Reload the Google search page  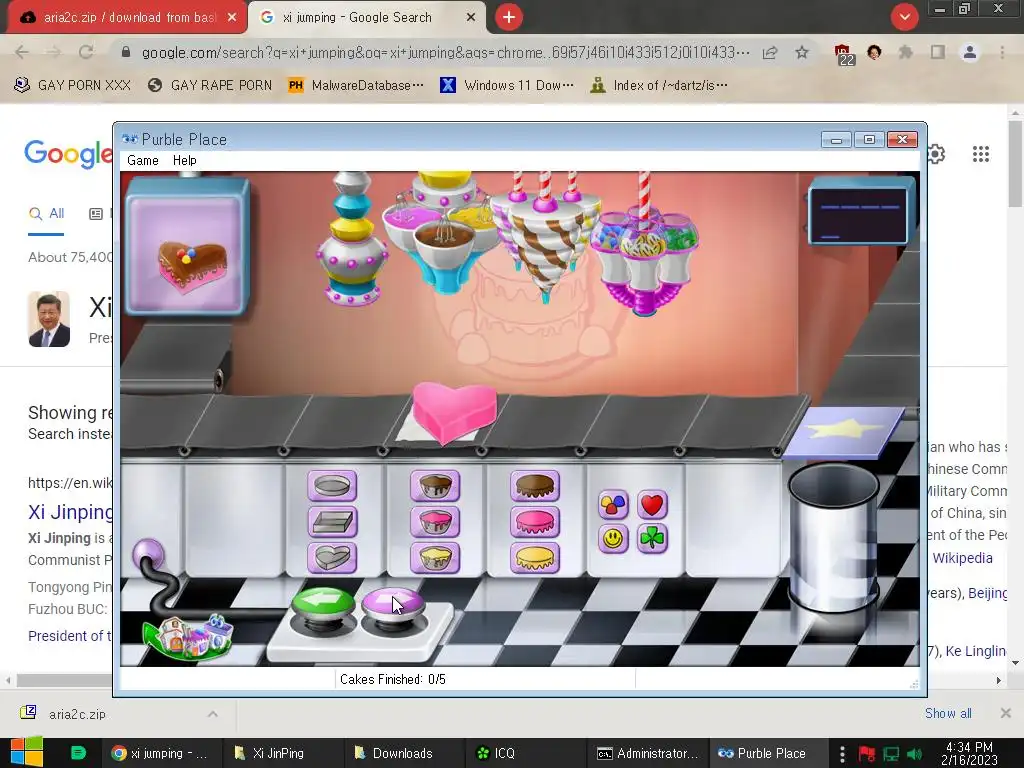pos(86,52)
